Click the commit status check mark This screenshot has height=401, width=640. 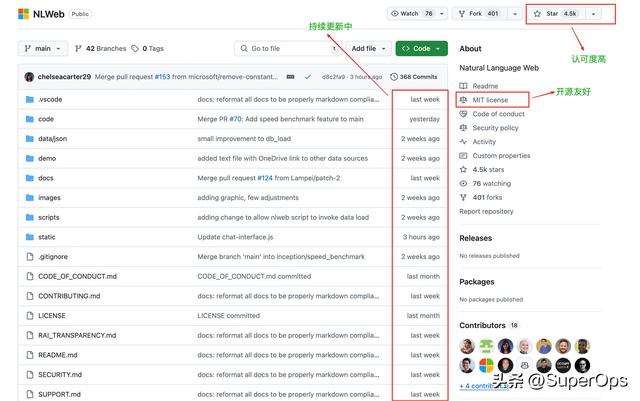[x=307, y=76]
